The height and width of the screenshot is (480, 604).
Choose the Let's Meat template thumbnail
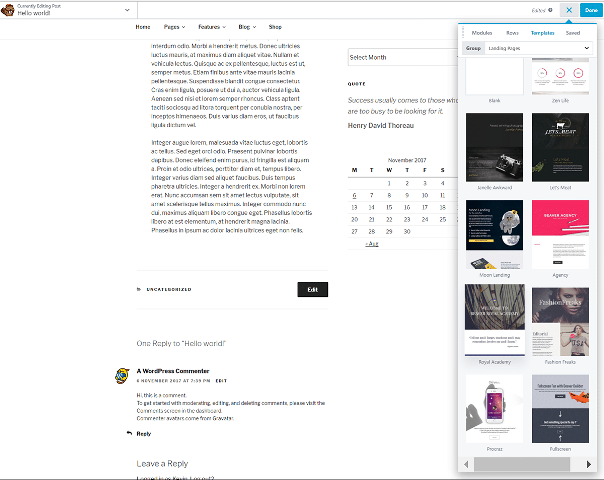(x=560, y=147)
